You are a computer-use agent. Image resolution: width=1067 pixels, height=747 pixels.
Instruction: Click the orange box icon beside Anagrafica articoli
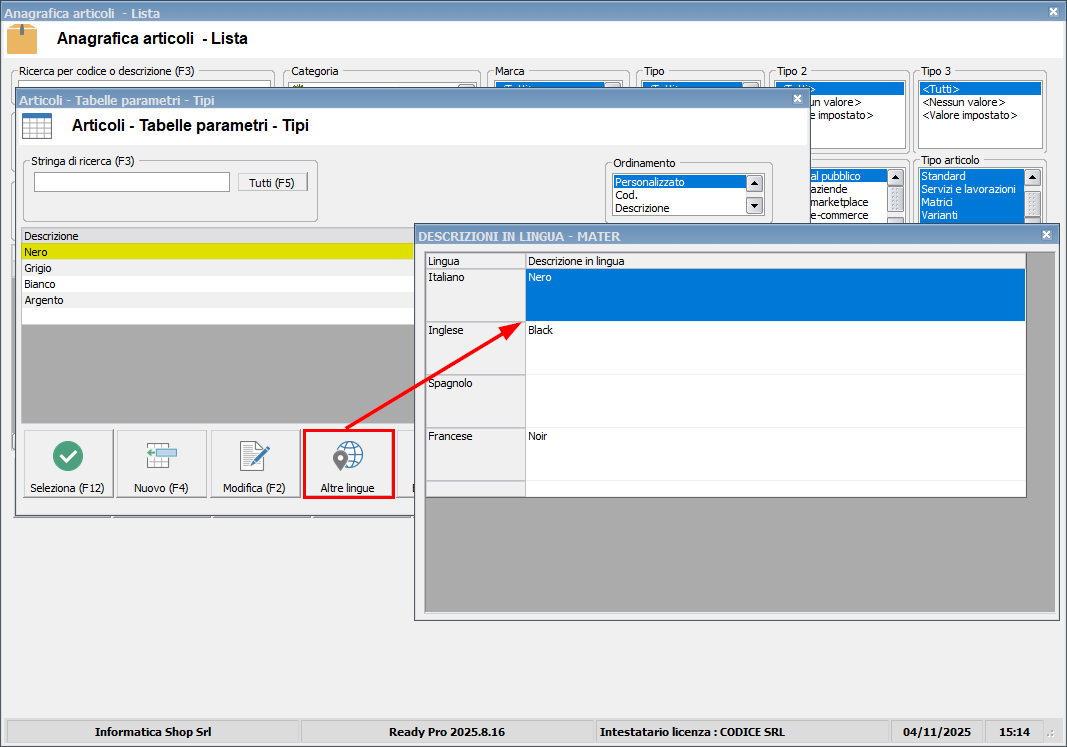(x=22, y=39)
